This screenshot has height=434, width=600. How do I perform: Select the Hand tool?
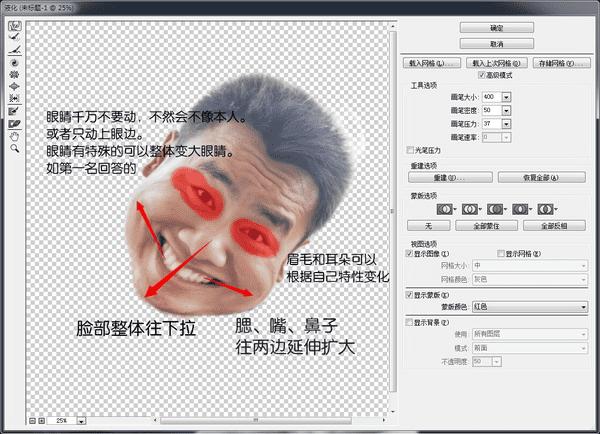(x=15, y=136)
